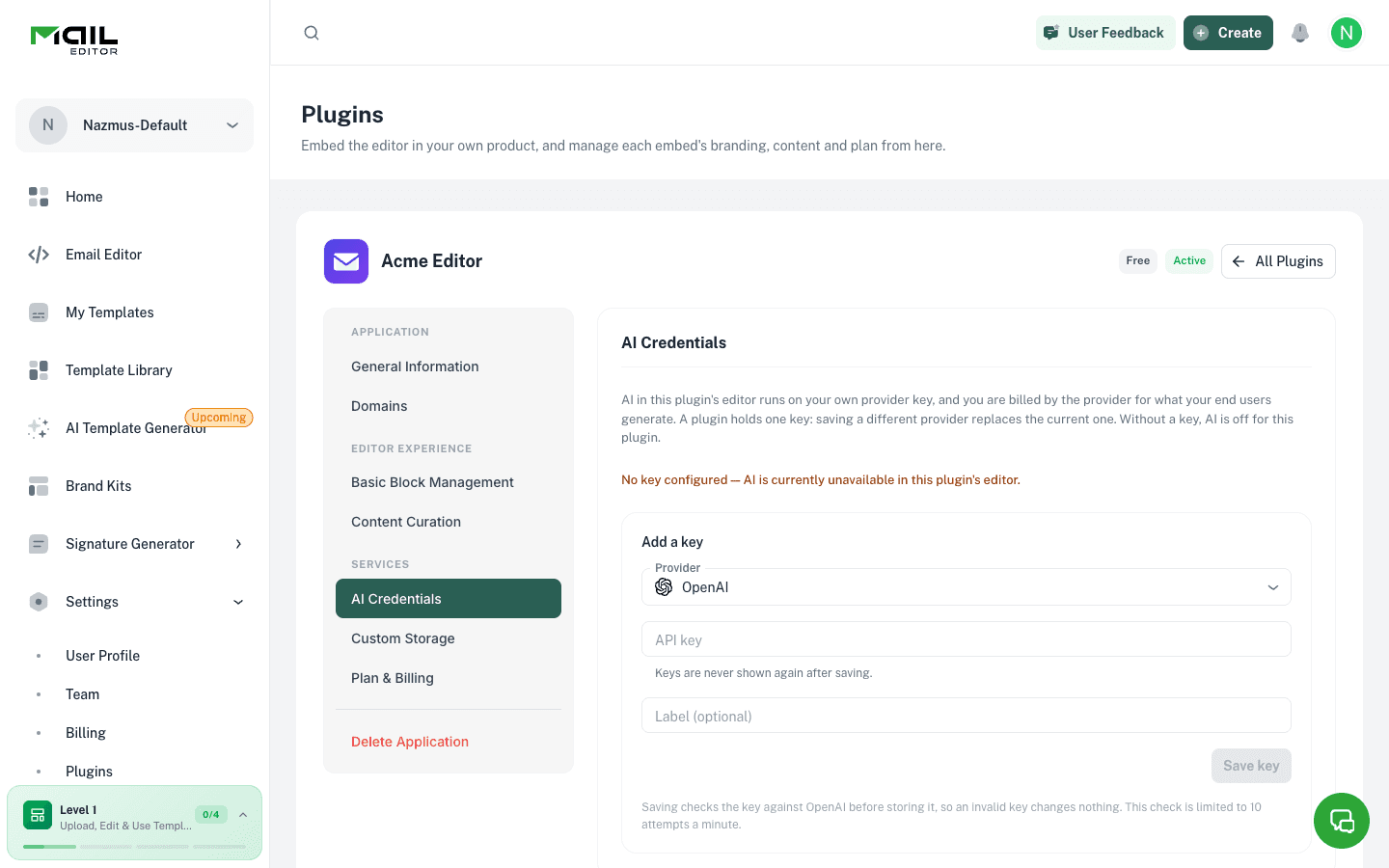Open Plan & Billing section
This screenshot has height=868, width=1389.
449,678
